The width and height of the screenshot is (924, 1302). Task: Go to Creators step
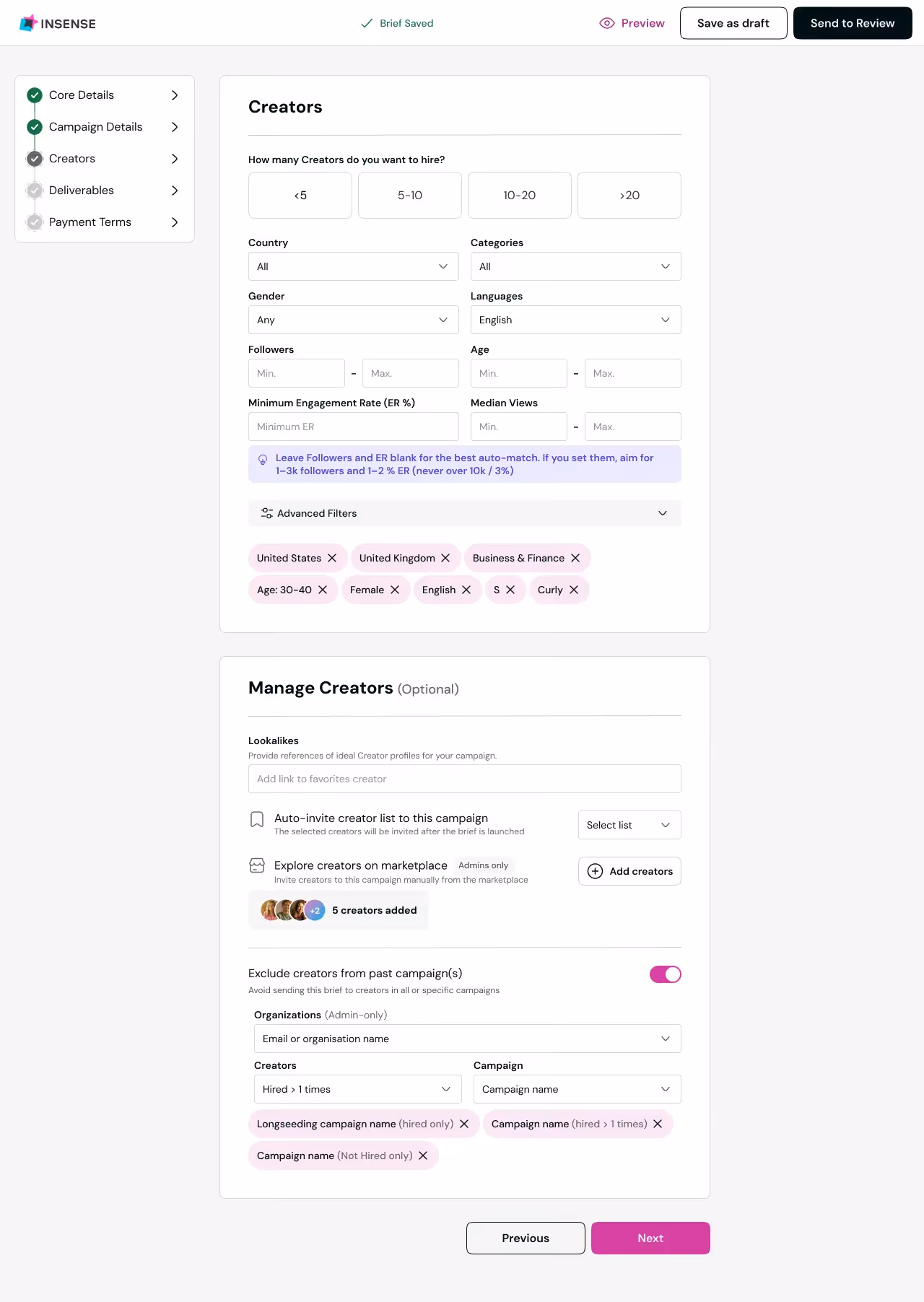[x=105, y=159]
